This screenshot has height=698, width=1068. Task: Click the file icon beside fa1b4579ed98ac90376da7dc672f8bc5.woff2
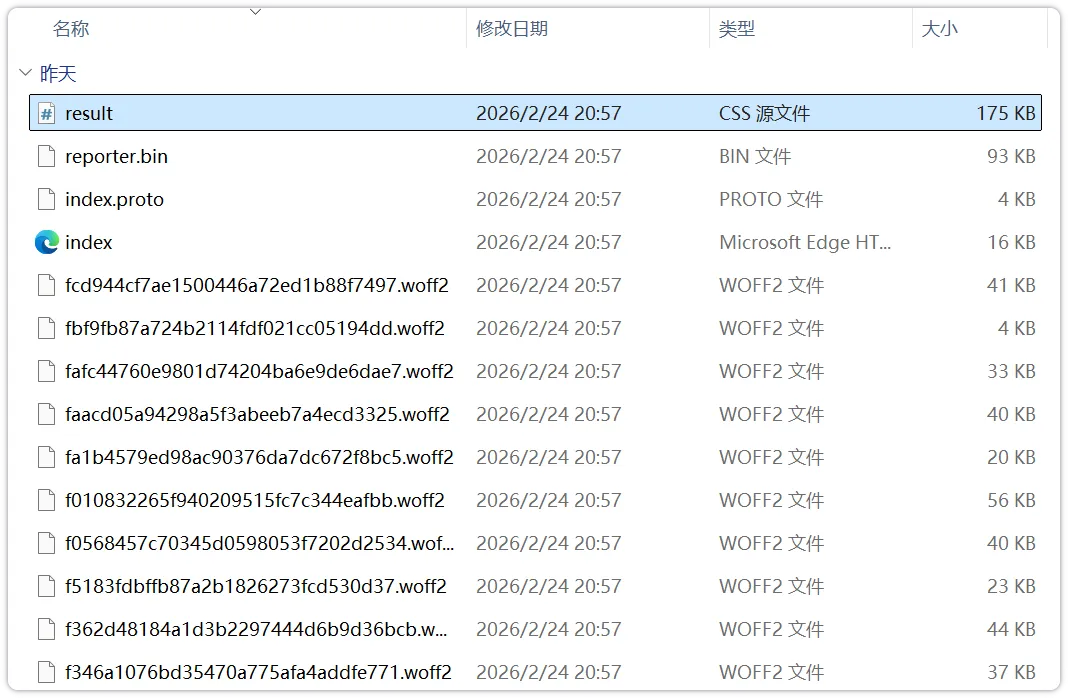click(x=46, y=457)
